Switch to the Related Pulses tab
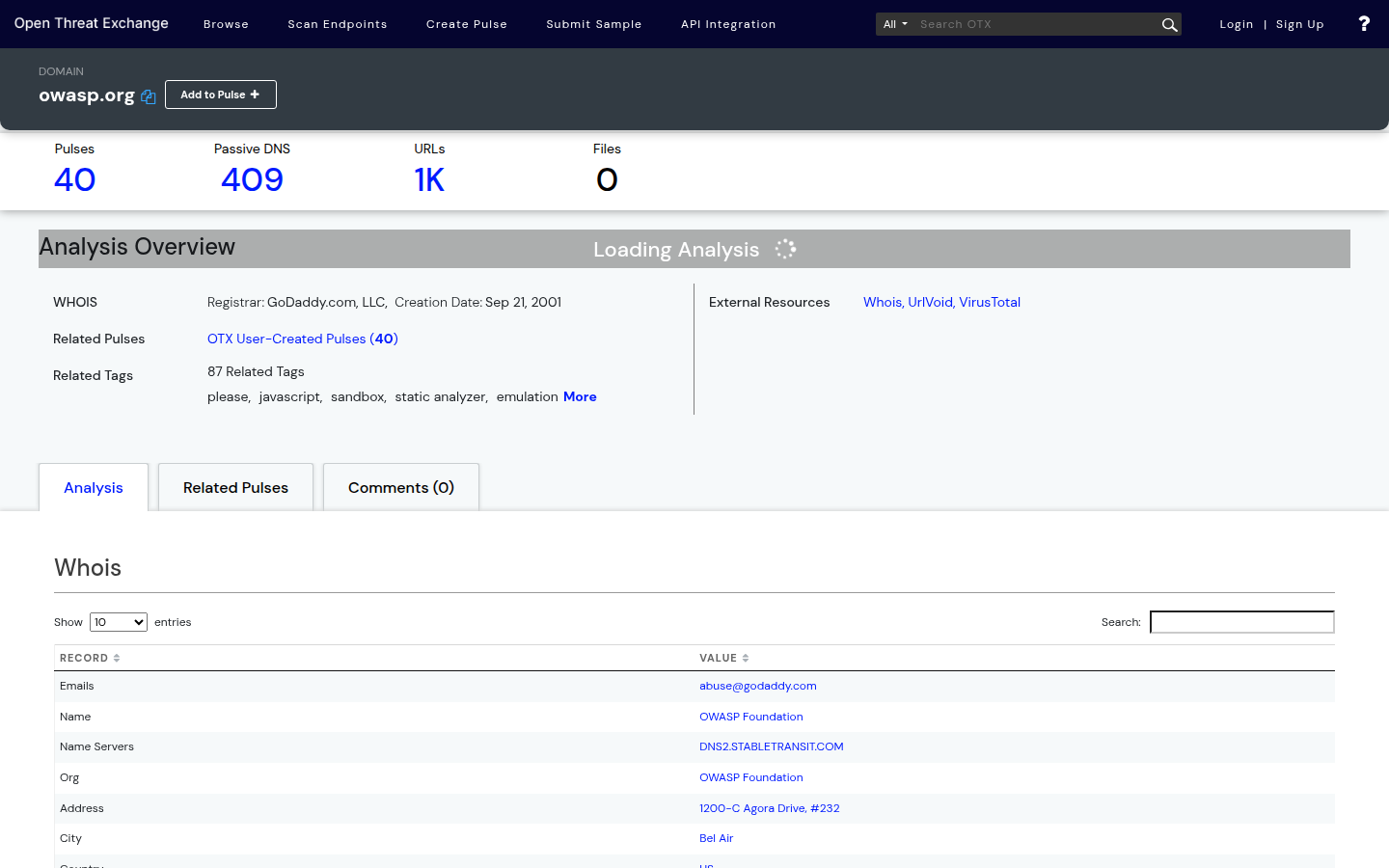 click(x=235, y=487)
